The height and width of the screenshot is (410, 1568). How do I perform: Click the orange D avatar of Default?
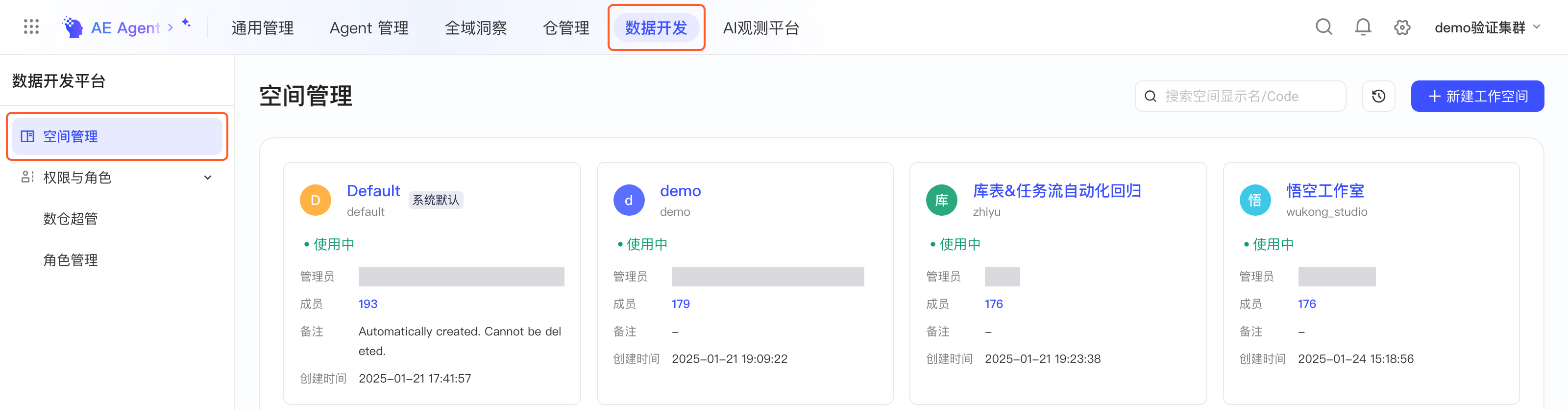(x=315, y=200)
